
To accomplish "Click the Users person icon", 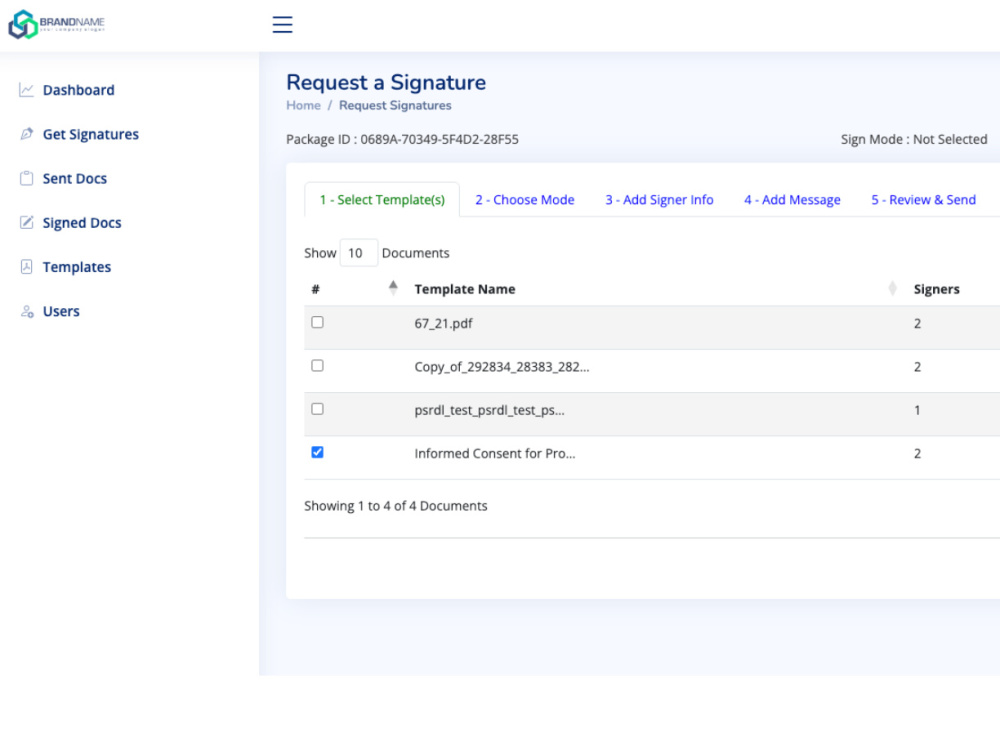I will pos(26,311).
